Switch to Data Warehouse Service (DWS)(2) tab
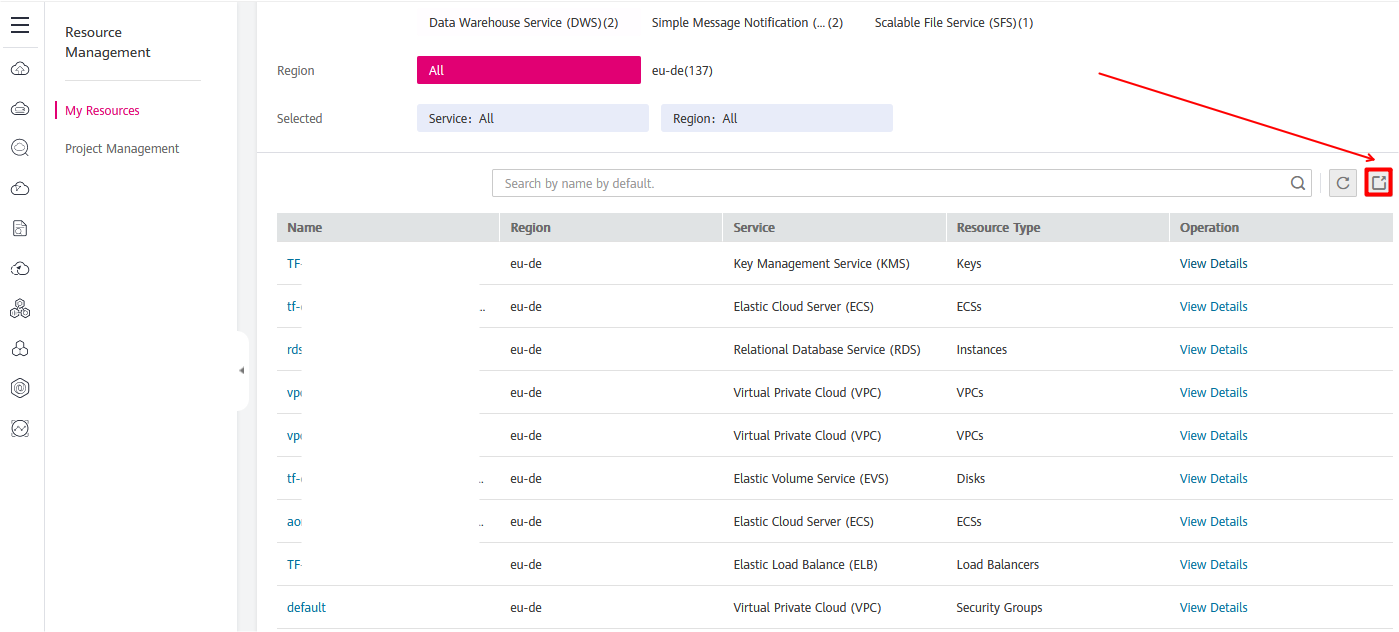 [x=523, y=21]
